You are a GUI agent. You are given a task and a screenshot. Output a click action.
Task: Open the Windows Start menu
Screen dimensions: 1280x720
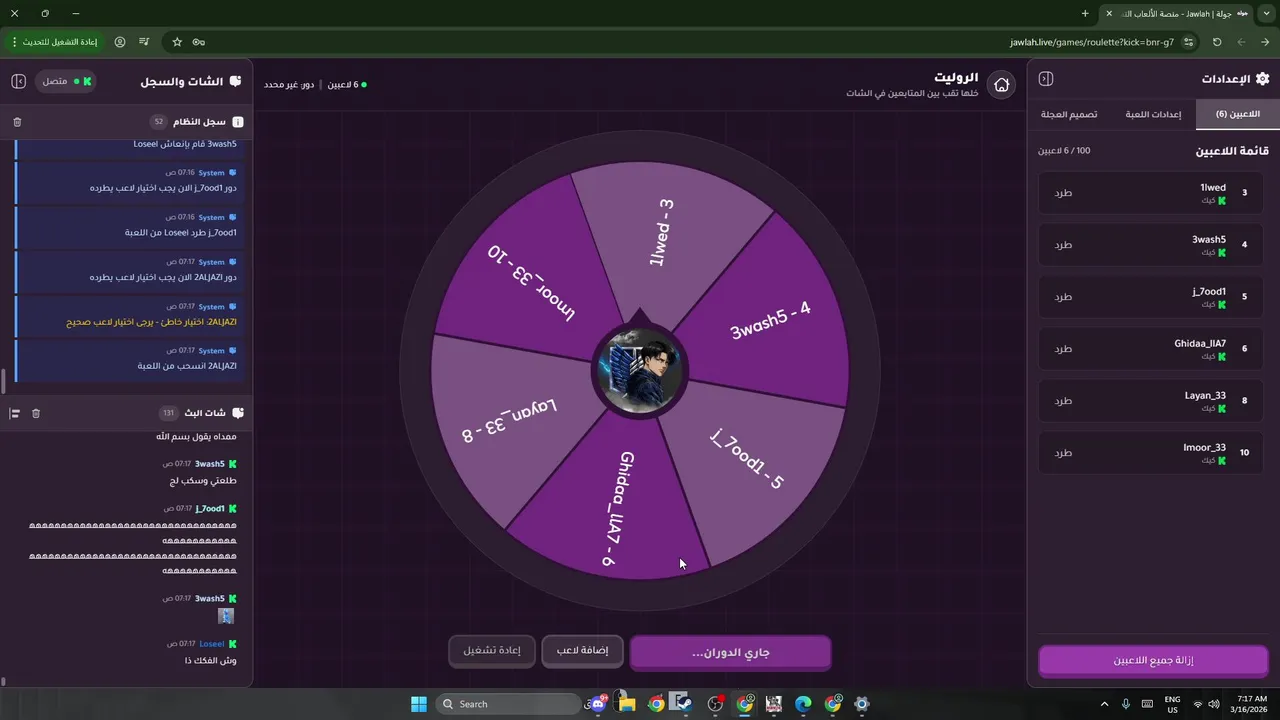[419, 704]
